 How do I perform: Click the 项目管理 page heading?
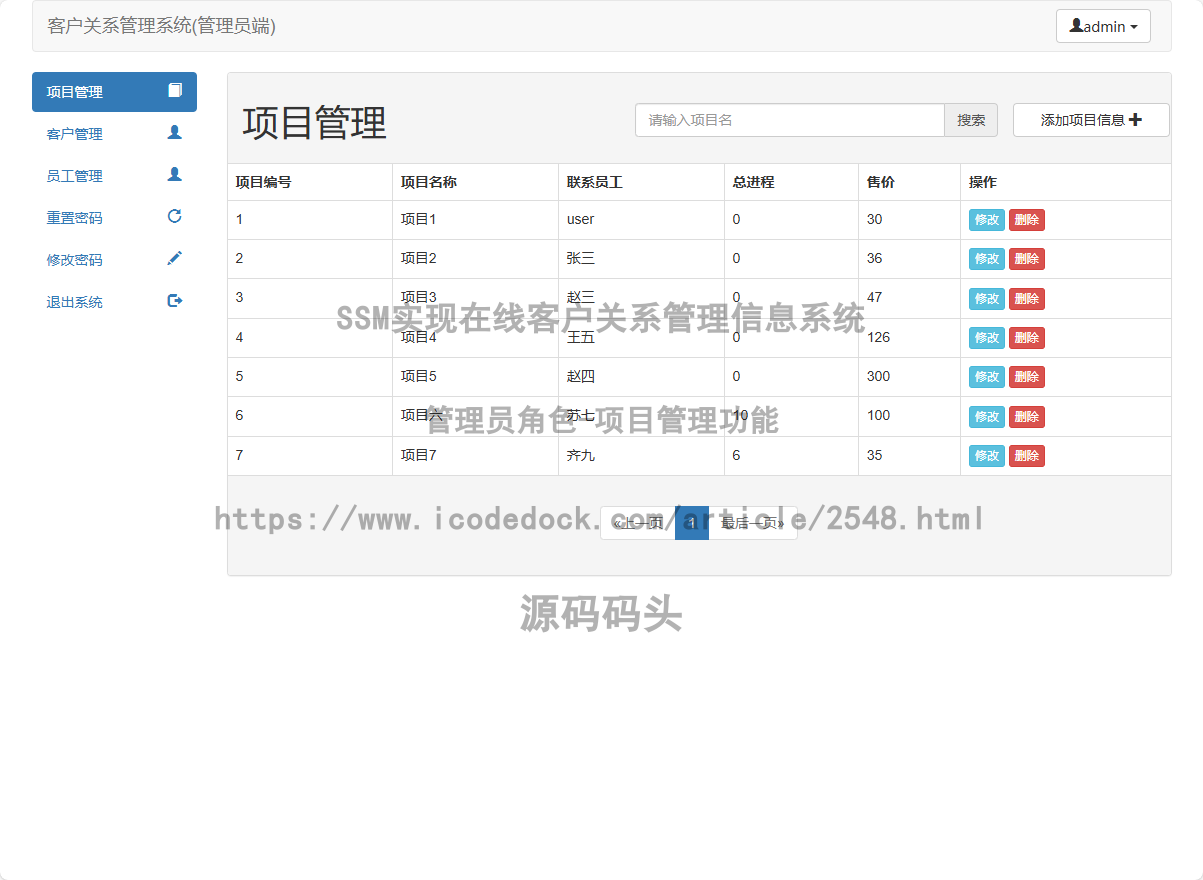point(314,123)
